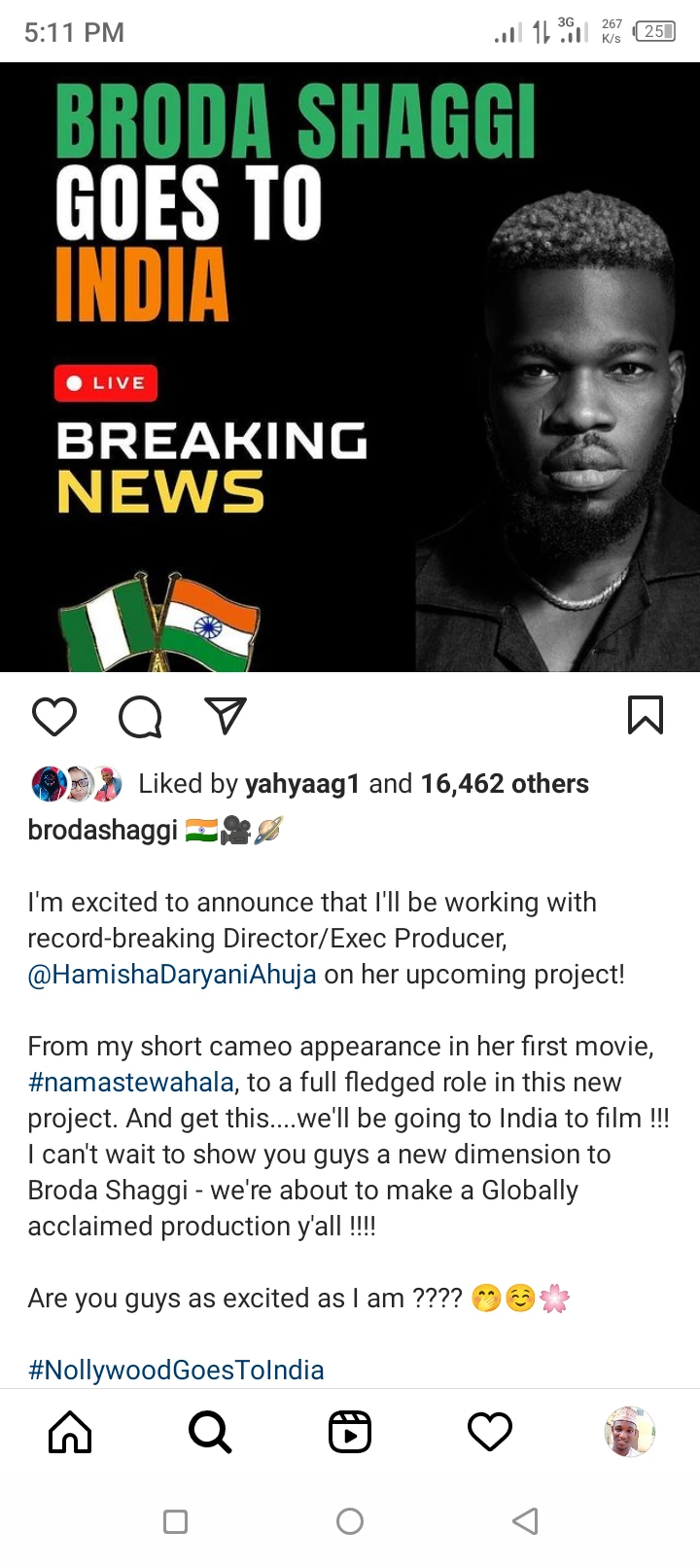The image size is (700, 1568).
Task: Go to Home feed tab
Action: tap(70, 1432)
